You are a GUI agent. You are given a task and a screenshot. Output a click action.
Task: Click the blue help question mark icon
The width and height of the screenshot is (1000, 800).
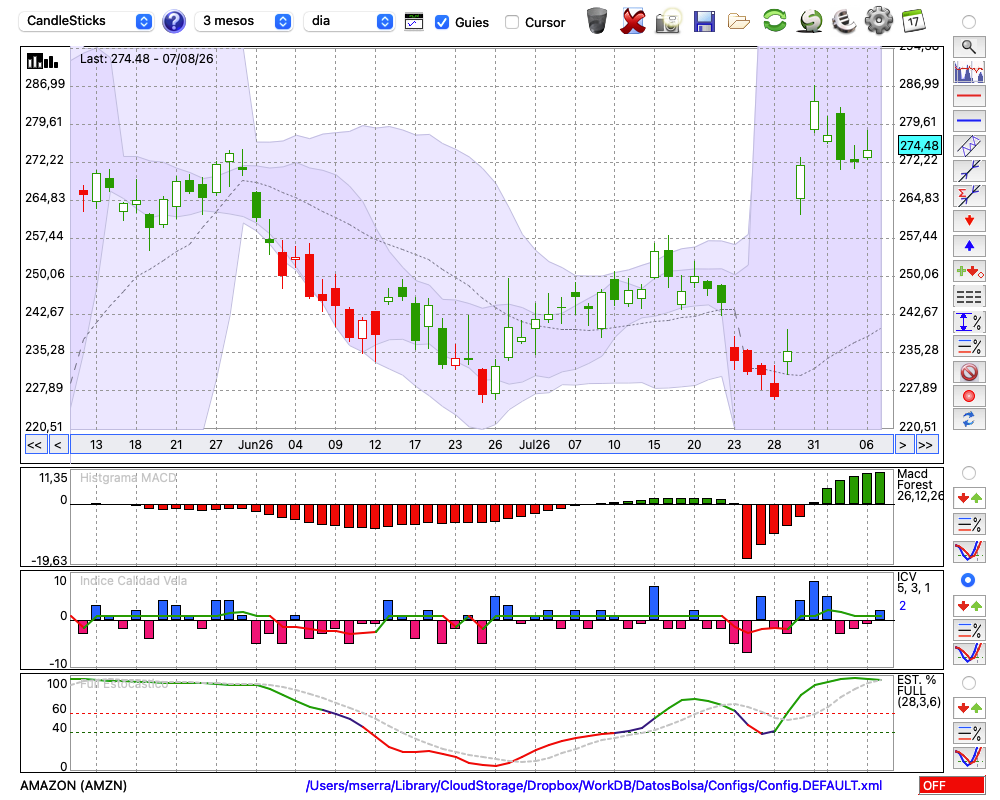(173, 22)
